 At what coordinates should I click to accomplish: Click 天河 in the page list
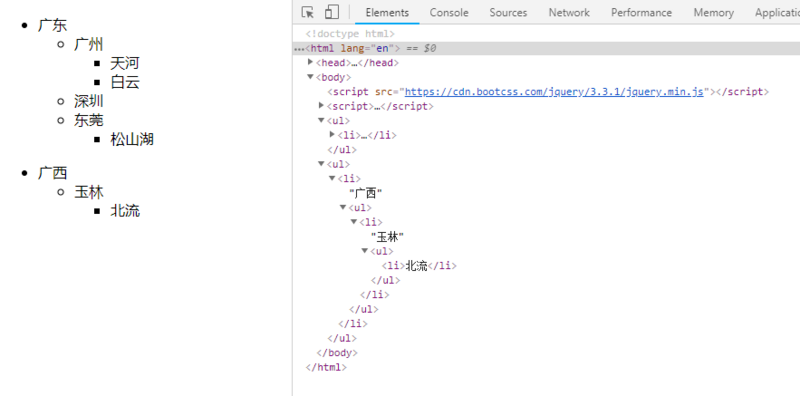[x=125, y=63]
